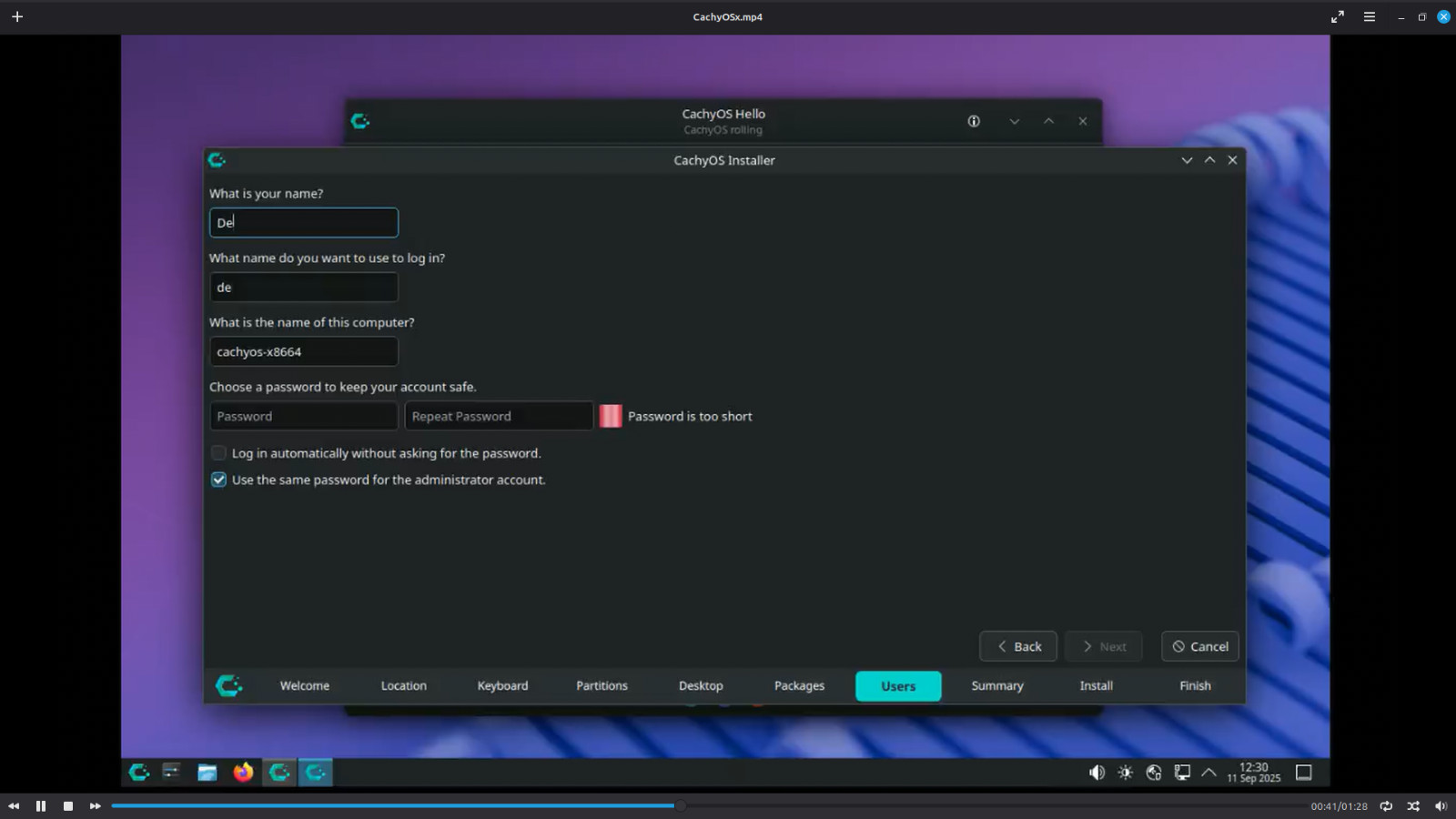
Task: Maximize the CachyOS Installer window
Action: (1209, 160)
